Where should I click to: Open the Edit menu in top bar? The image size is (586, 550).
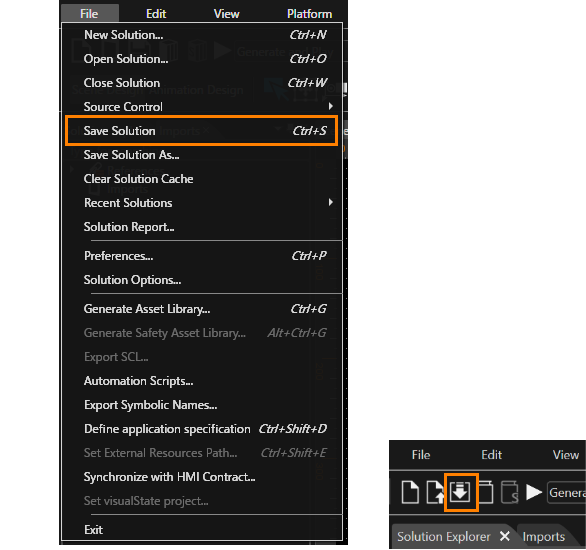click(156, 14)
